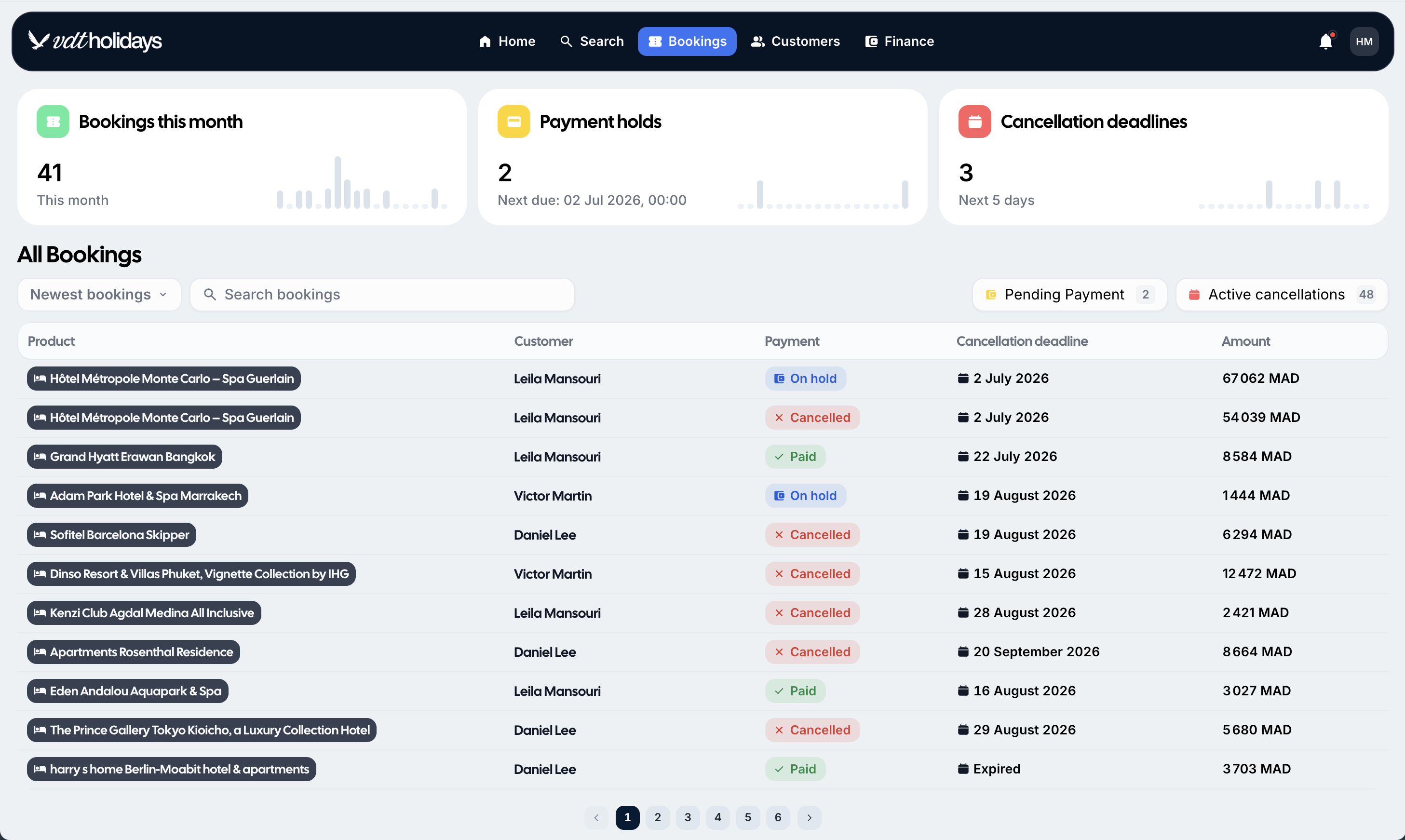Open the Sofitel Barcelona Skipper booking

coord(111,535)
